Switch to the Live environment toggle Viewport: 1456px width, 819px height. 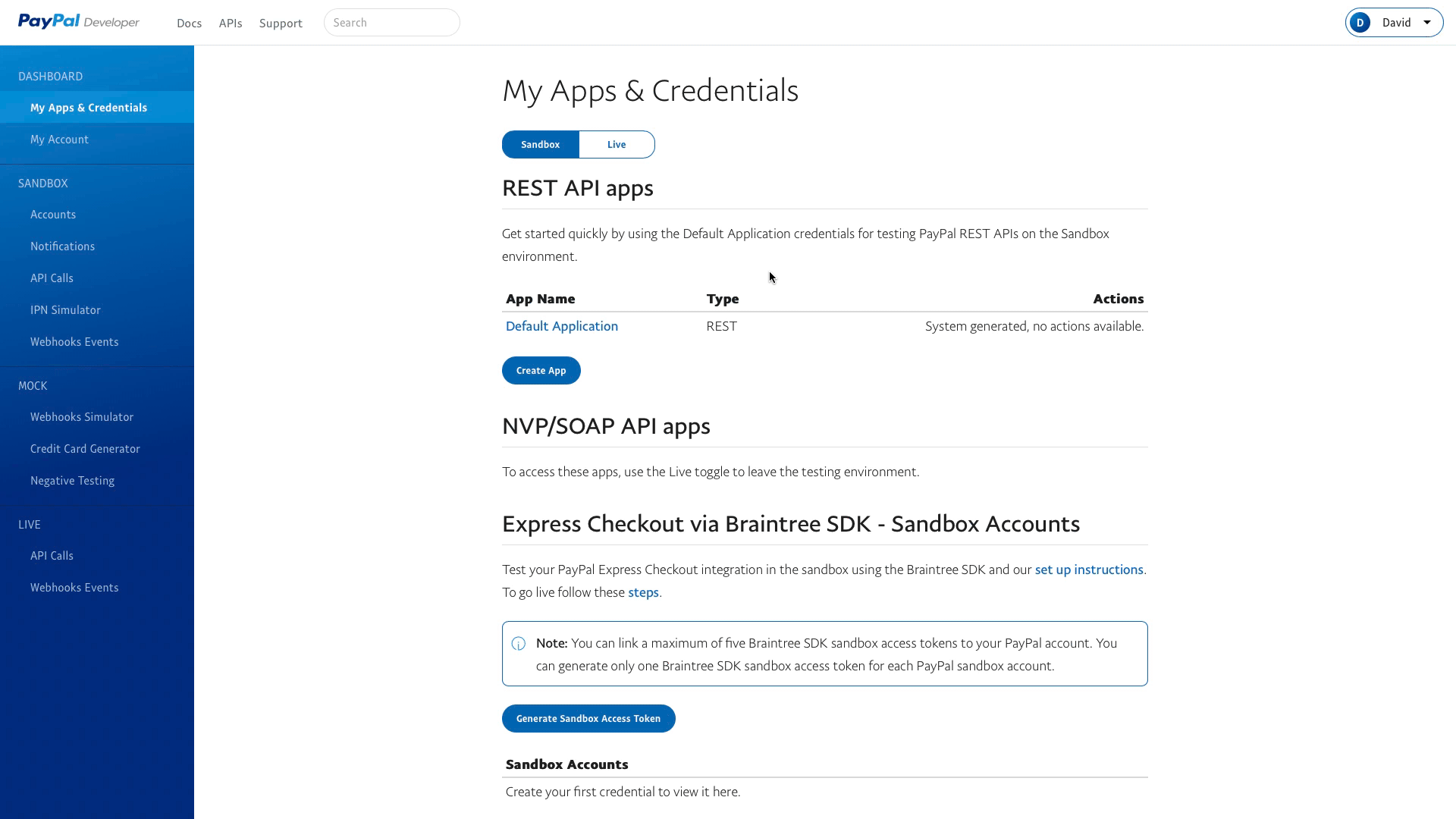[x=617, y=144]
